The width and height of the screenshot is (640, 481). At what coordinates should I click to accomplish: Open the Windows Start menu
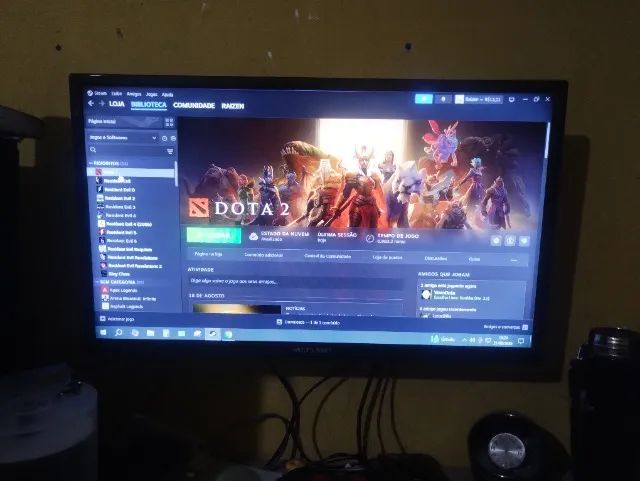[103, 332]
